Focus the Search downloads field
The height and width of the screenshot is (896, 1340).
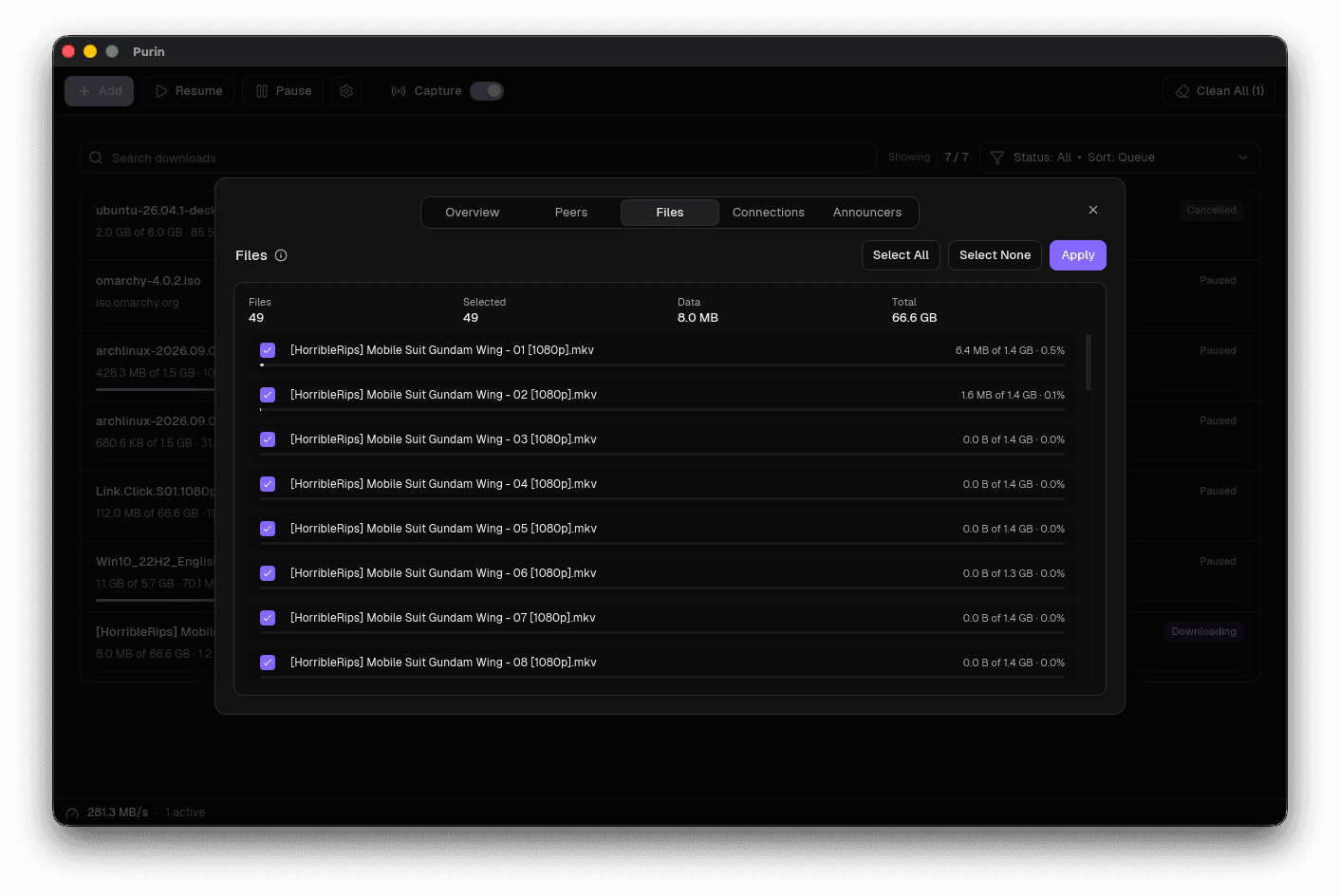pyautogui.click(x=478, y=158)
